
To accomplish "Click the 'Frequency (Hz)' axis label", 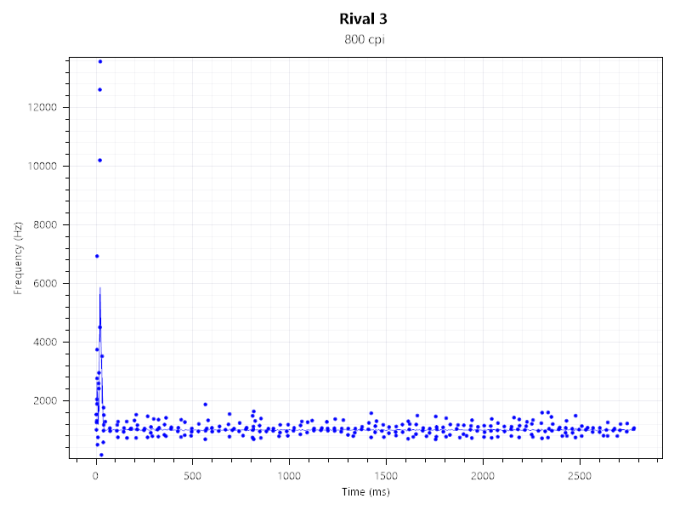I will click(18, 258).
